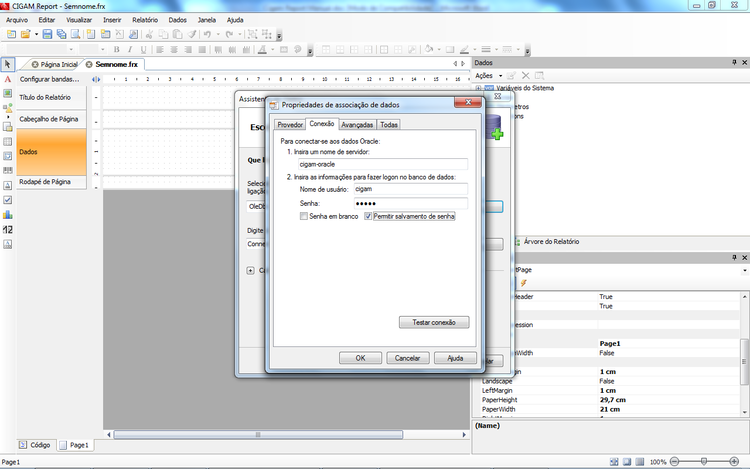Expand the Variáveis do Sistema node

478,88
